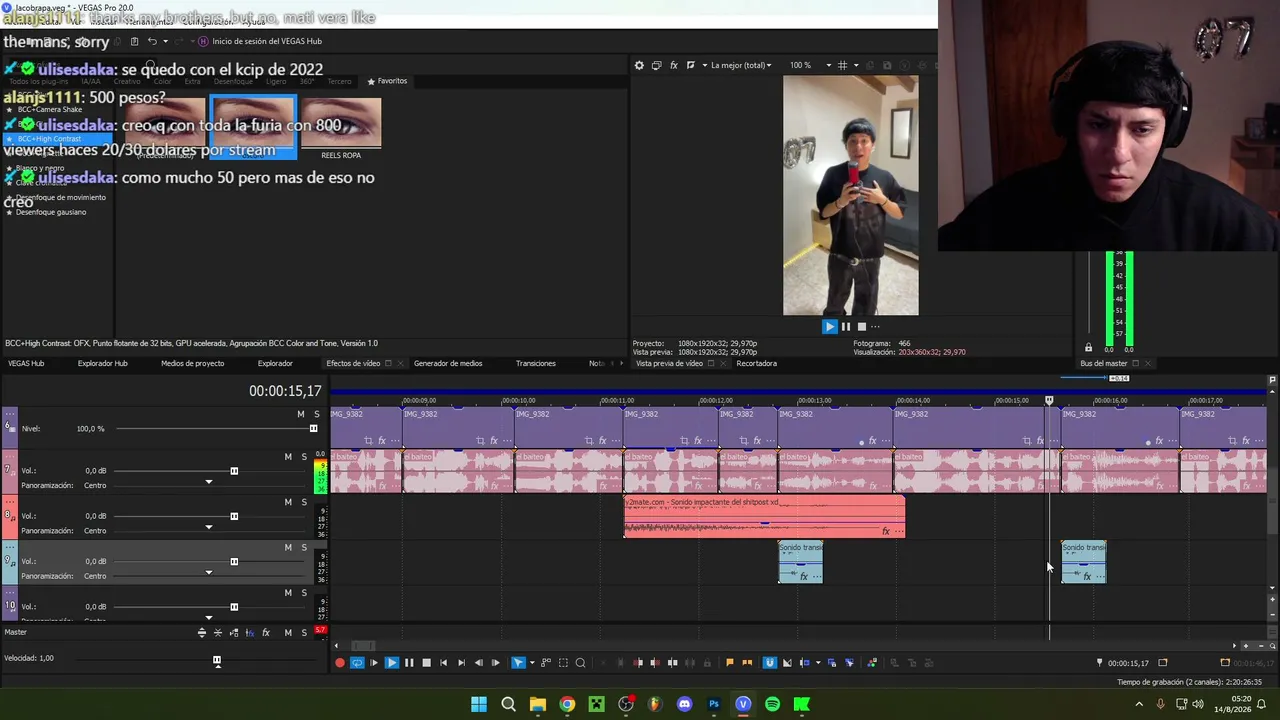Mute video track 6
The width and height of the screenshot is (1280, 720).
coord(300,414)
